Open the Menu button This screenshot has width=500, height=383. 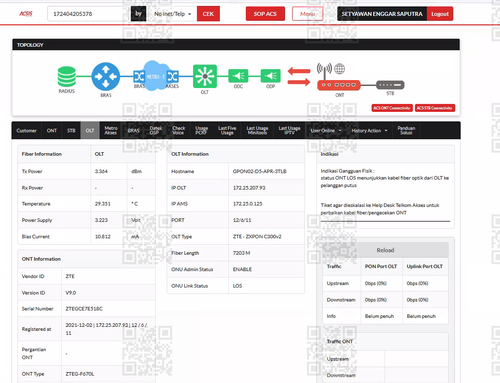(x=307, y=14)
